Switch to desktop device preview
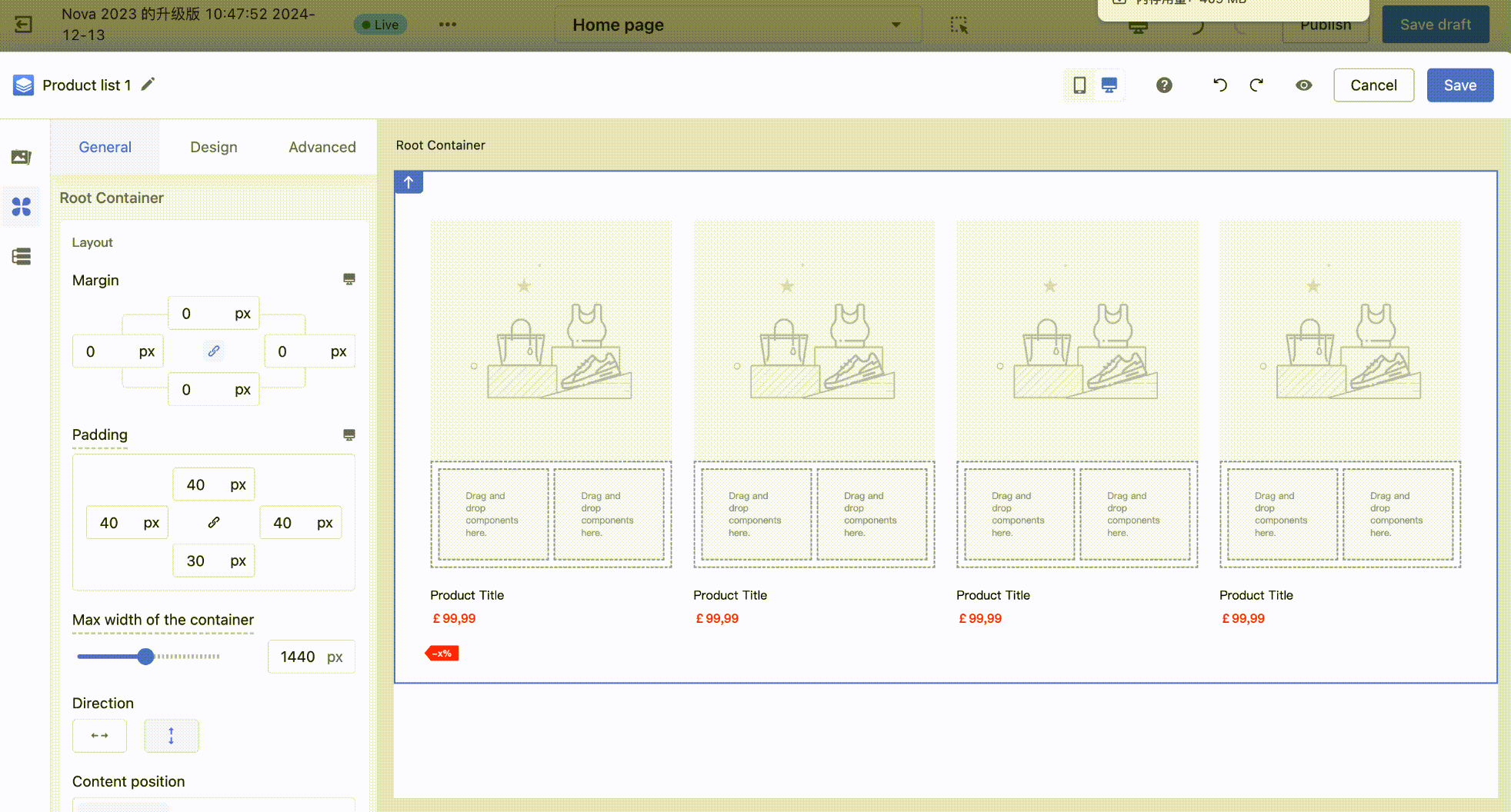Viewport: 1511px width, 812px height. point(1109,85)
